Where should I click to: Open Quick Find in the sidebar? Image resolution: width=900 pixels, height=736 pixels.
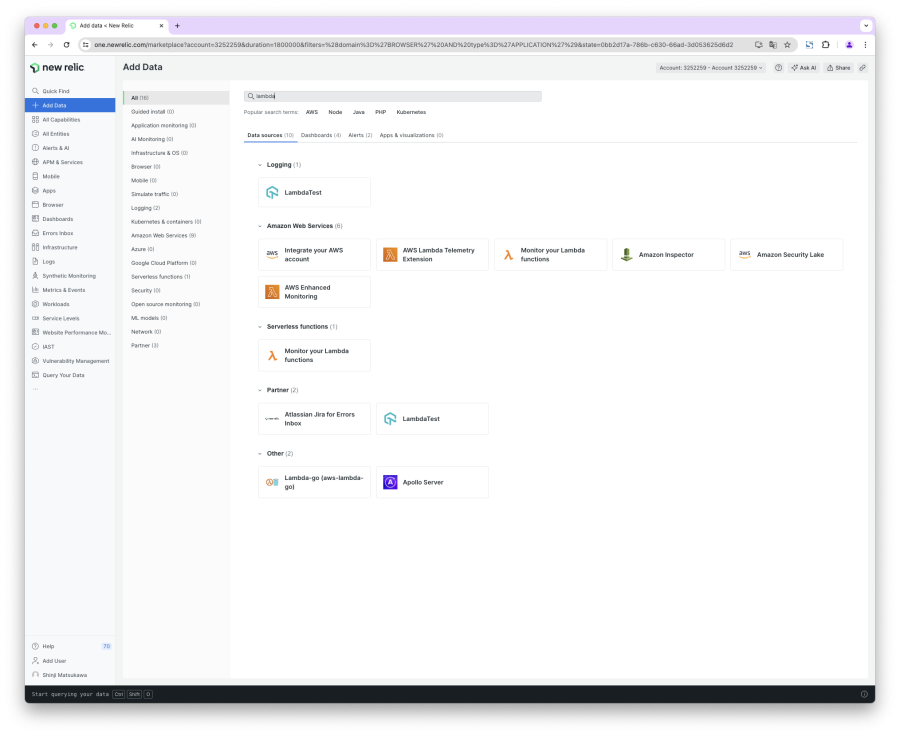point(56,91)
